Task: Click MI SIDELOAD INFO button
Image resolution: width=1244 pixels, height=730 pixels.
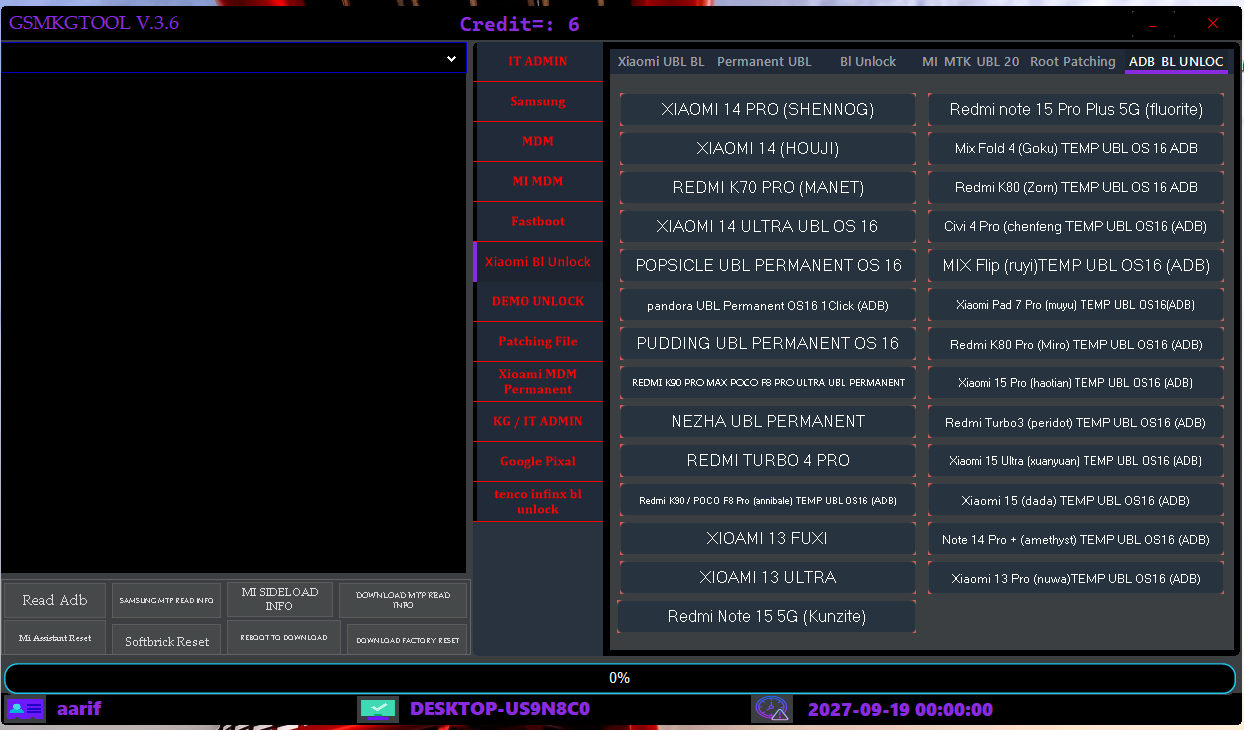Action: 279,599
